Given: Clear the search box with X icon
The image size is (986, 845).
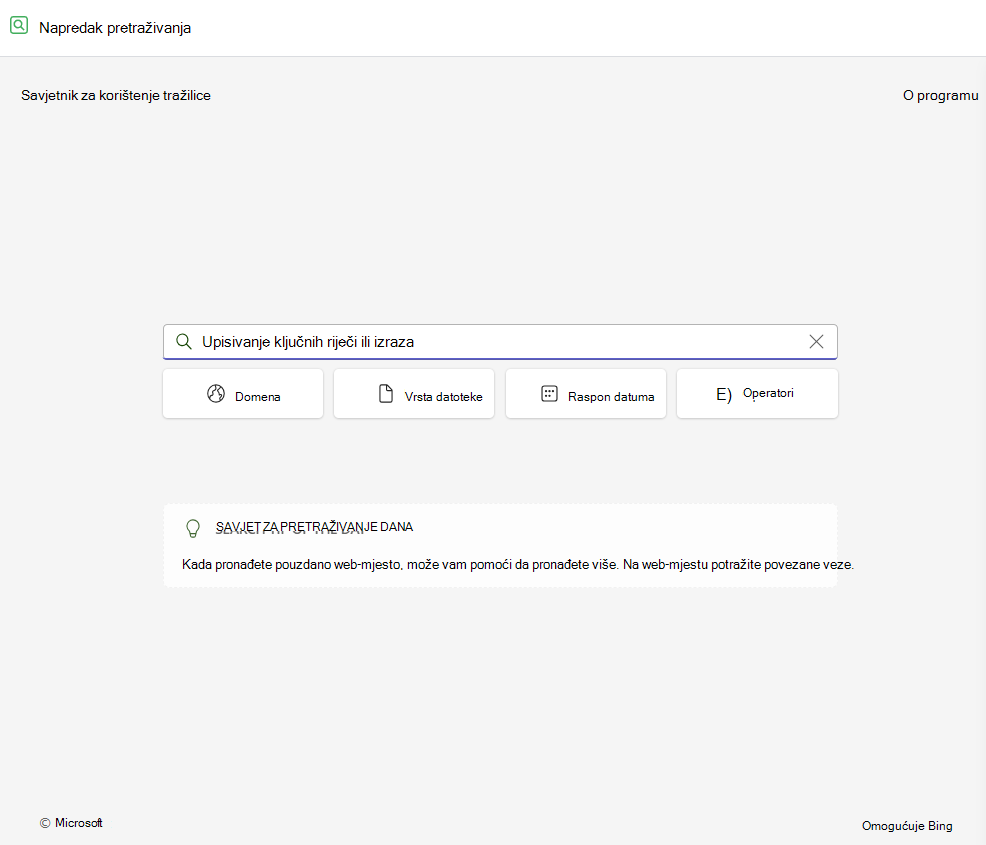Looking at the screenshot, I should pos(816,341).
